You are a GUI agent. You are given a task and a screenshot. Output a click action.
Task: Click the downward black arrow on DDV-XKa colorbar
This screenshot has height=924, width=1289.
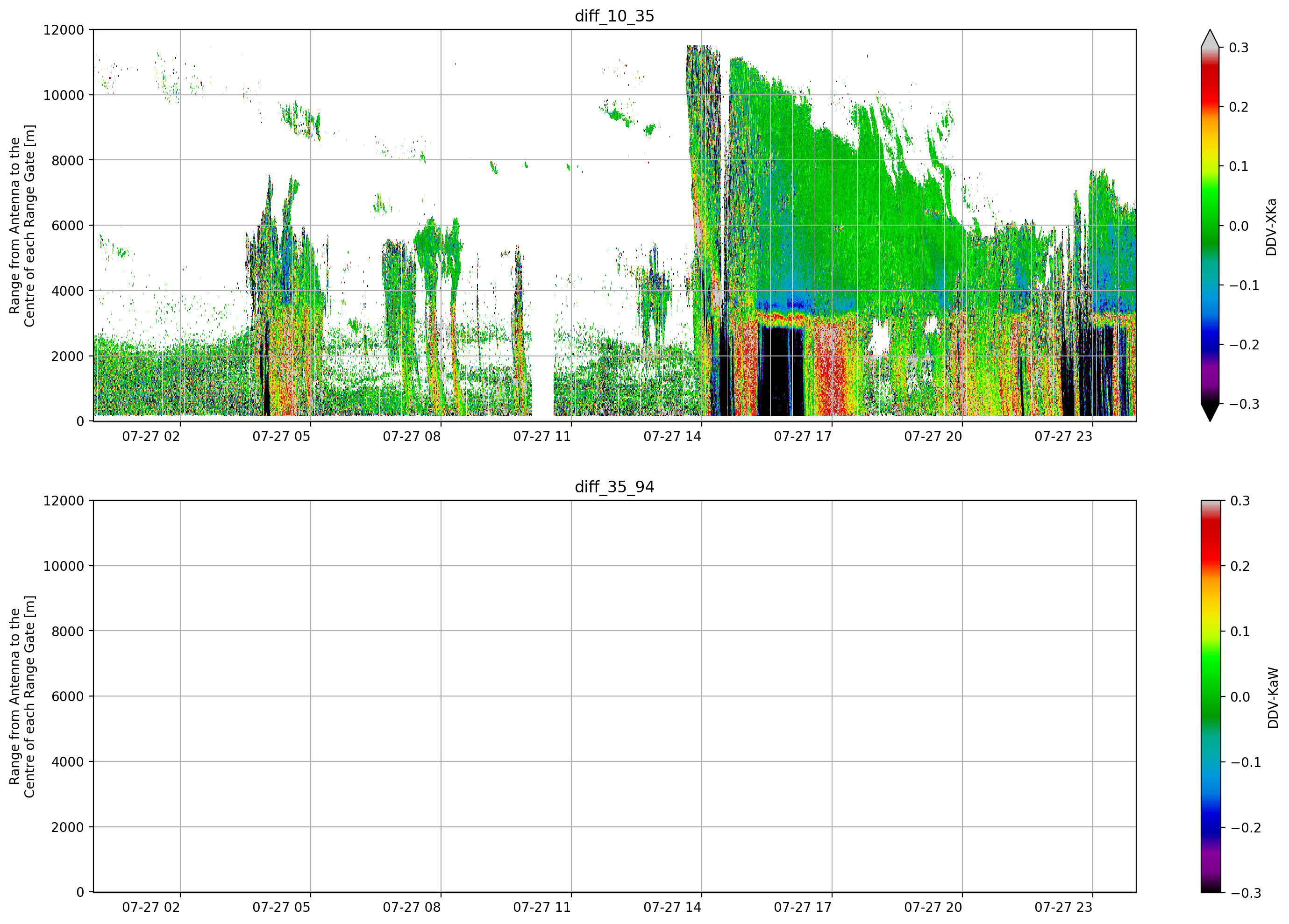point(1210,412)
